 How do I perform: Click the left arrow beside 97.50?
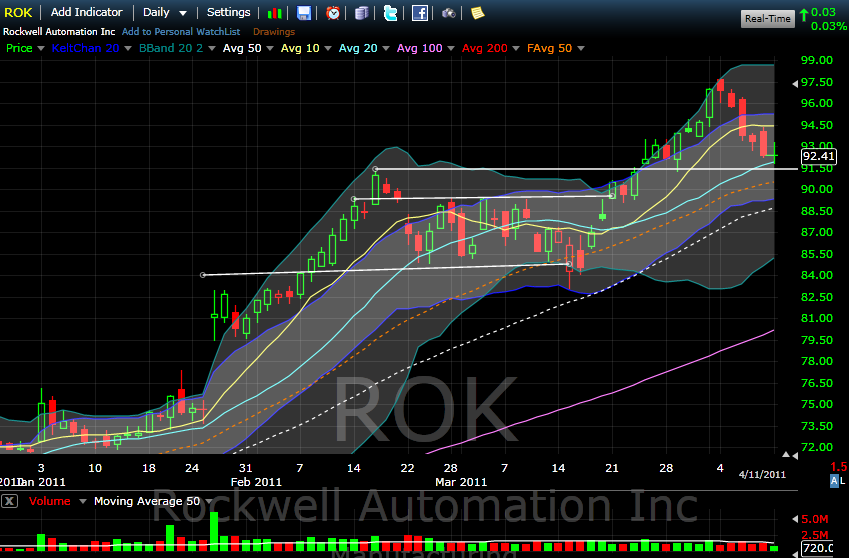point(795,83)
